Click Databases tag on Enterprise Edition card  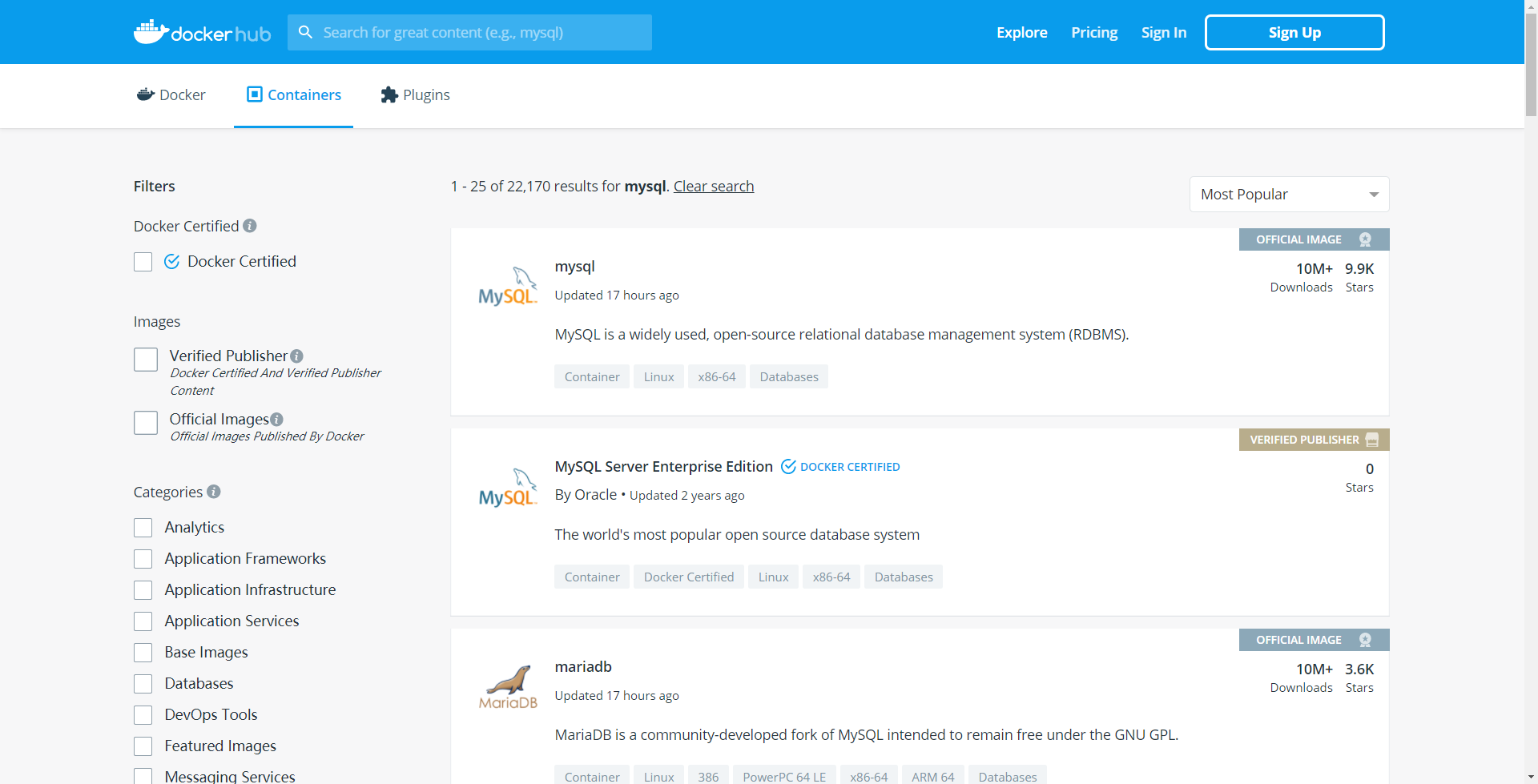[904, 577]
